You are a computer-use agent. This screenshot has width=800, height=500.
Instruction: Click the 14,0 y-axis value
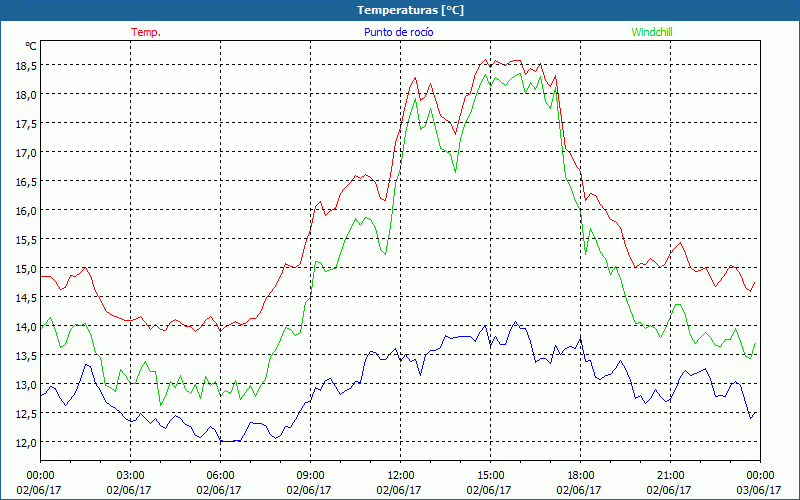pyautogui.click(x=25, y=327)
